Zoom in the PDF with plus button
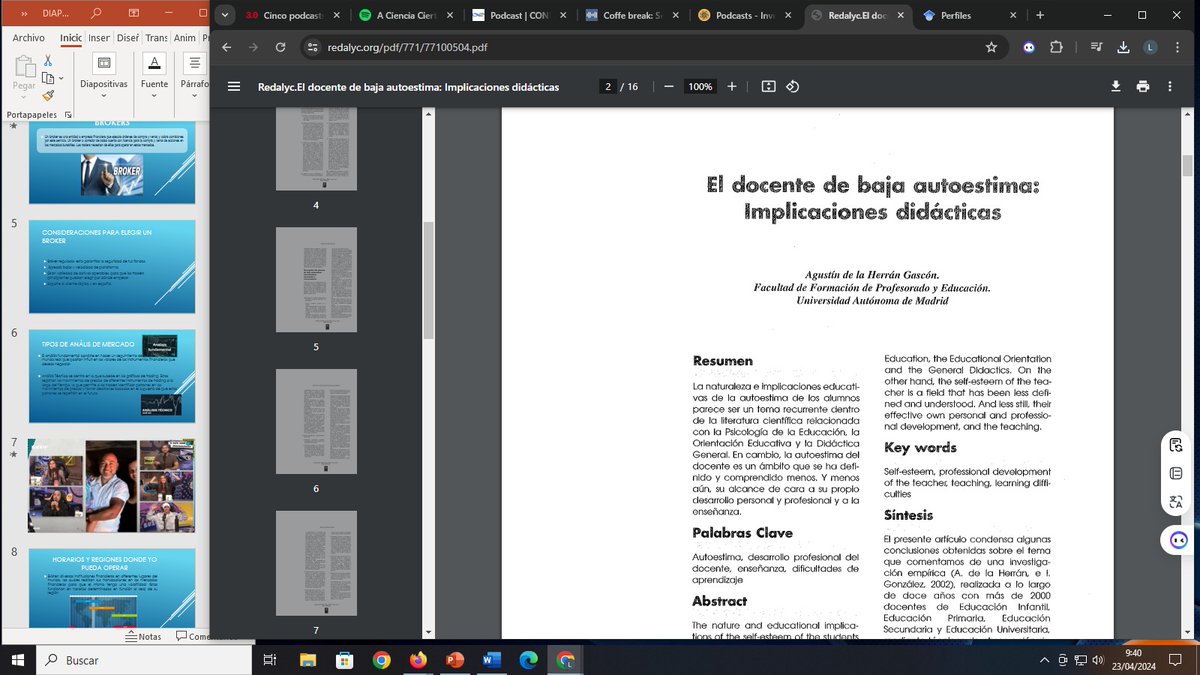This screenshot has width=1200, height=675. click(732, 87)
